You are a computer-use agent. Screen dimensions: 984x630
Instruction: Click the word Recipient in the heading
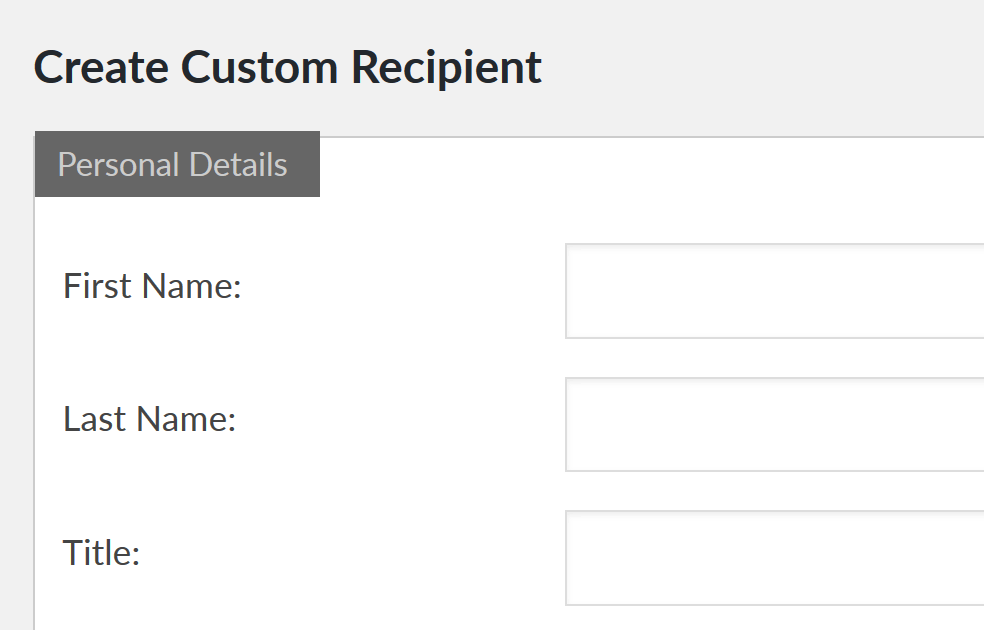click(x=446, y=68)
